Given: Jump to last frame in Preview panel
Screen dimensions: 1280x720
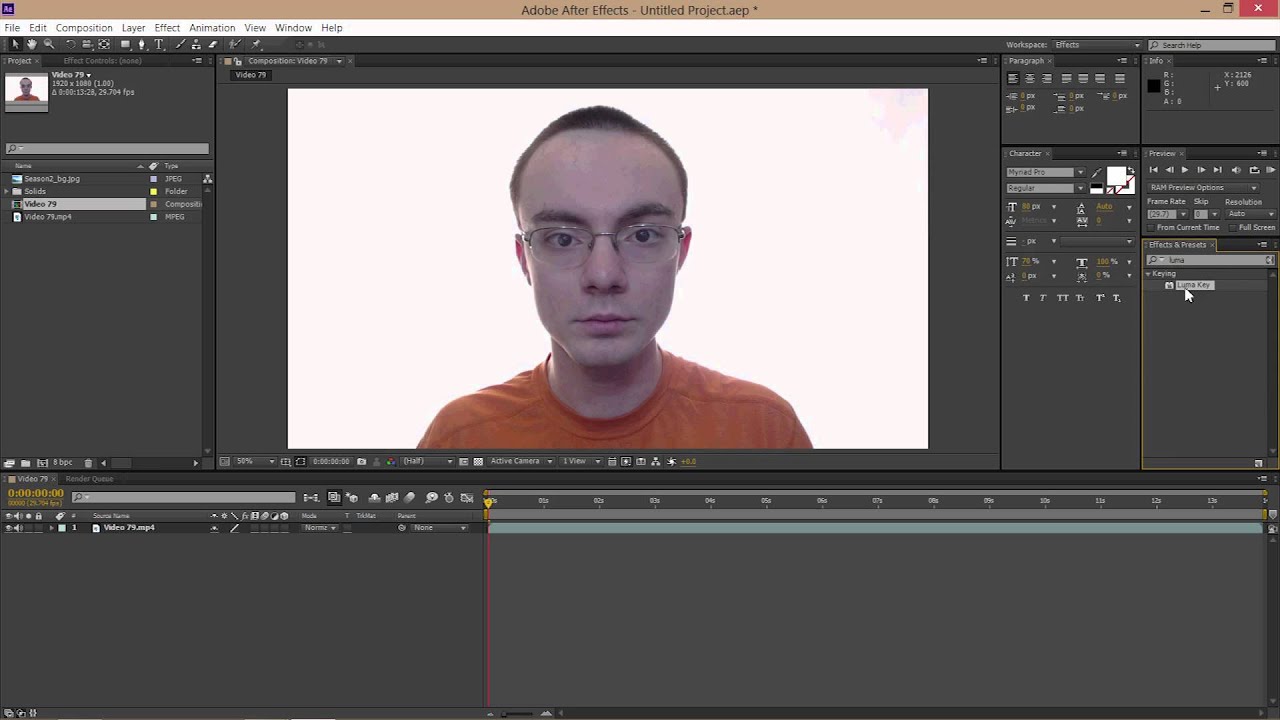Looking at the screenshot, I should (x=1217, y=170).
